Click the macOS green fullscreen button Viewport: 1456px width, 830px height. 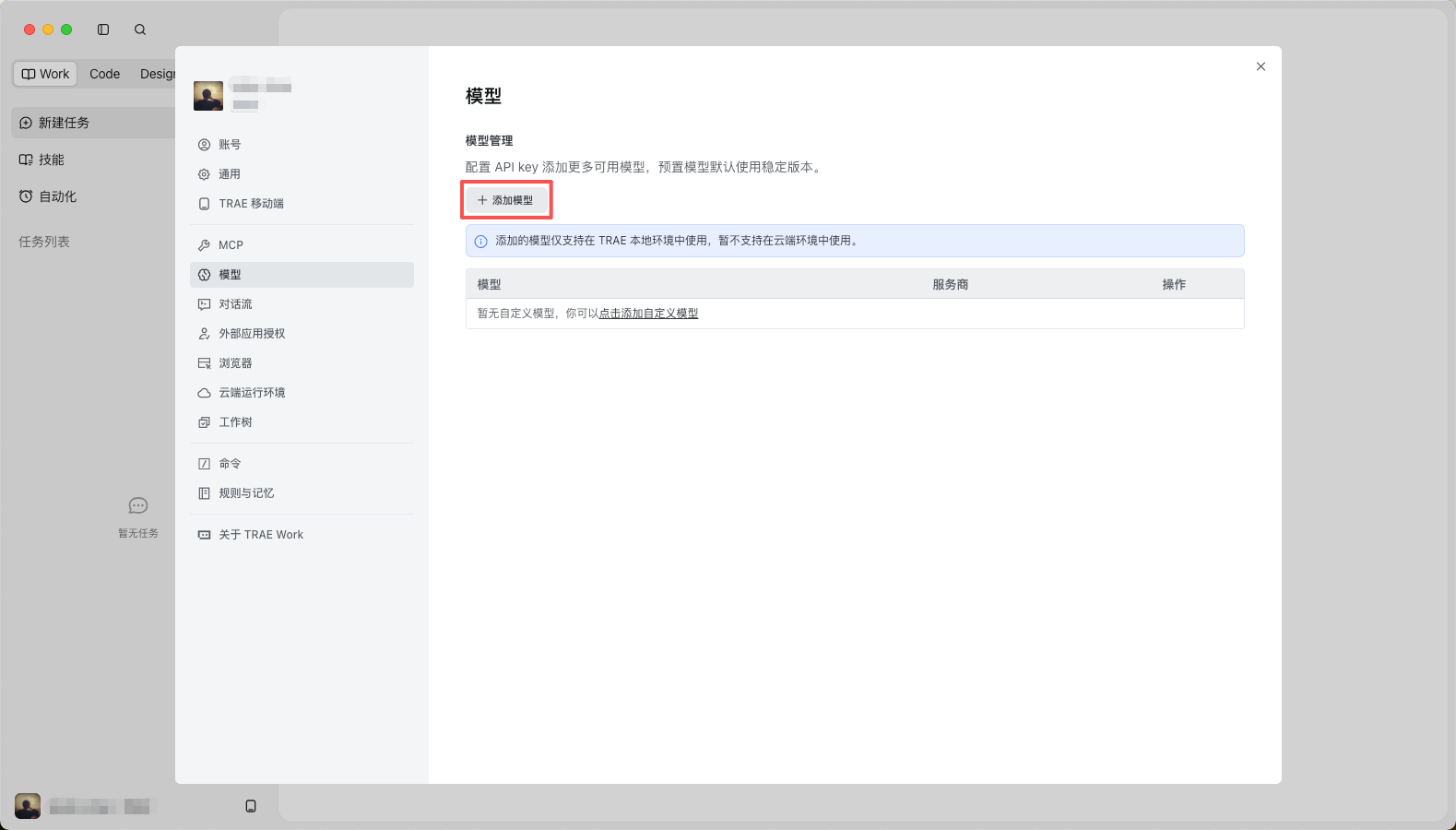pyautogui.click(x=66, y=30)
